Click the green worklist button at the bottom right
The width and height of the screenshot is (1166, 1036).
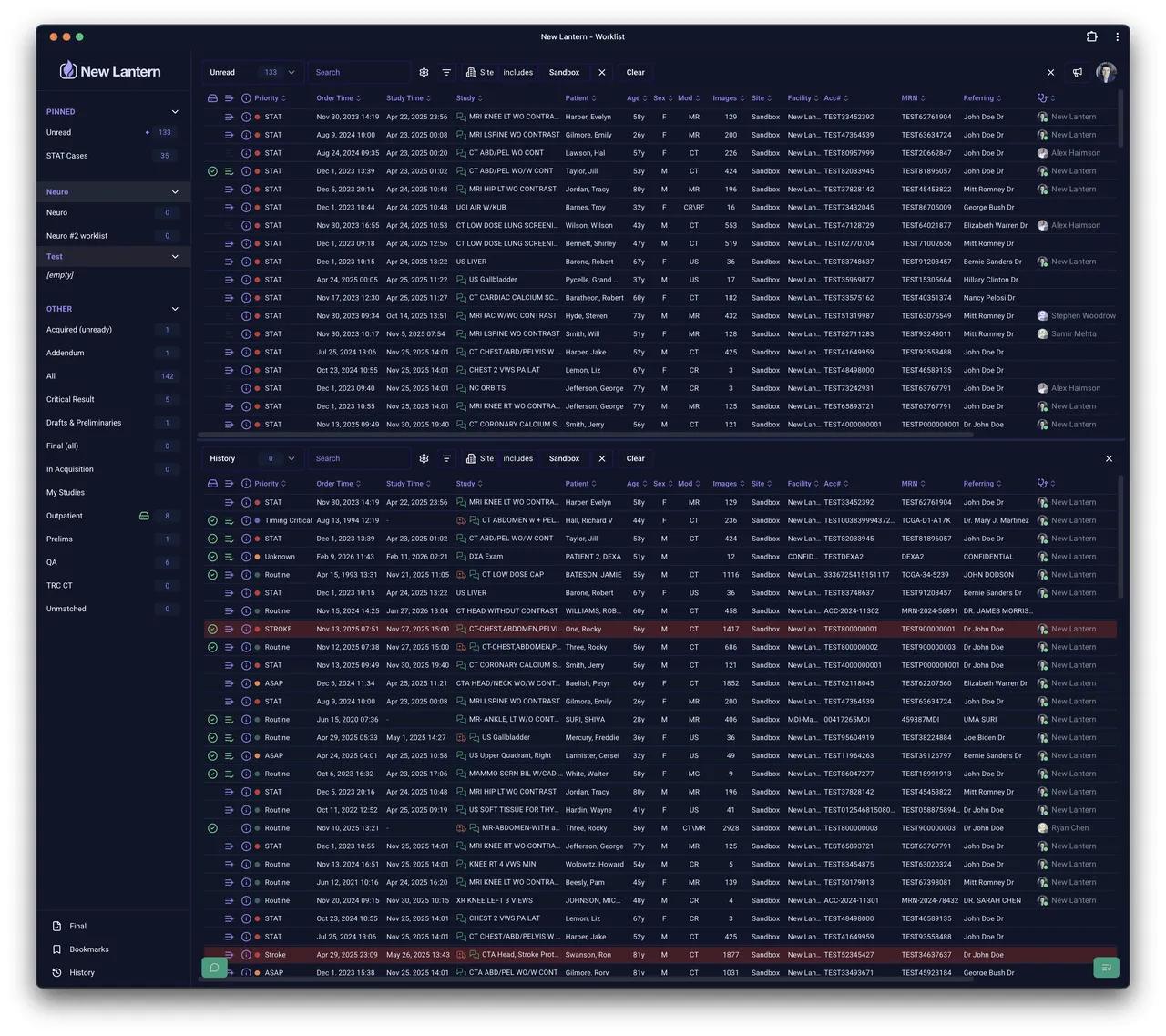[x=1106, y=968]
